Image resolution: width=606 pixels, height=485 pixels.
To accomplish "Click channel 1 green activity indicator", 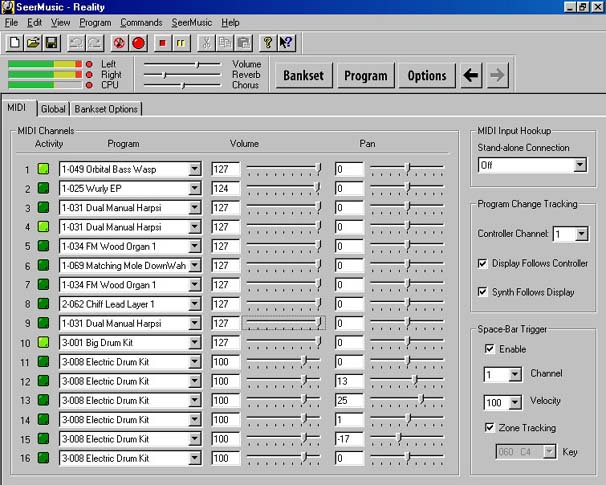I will (43, 169).
